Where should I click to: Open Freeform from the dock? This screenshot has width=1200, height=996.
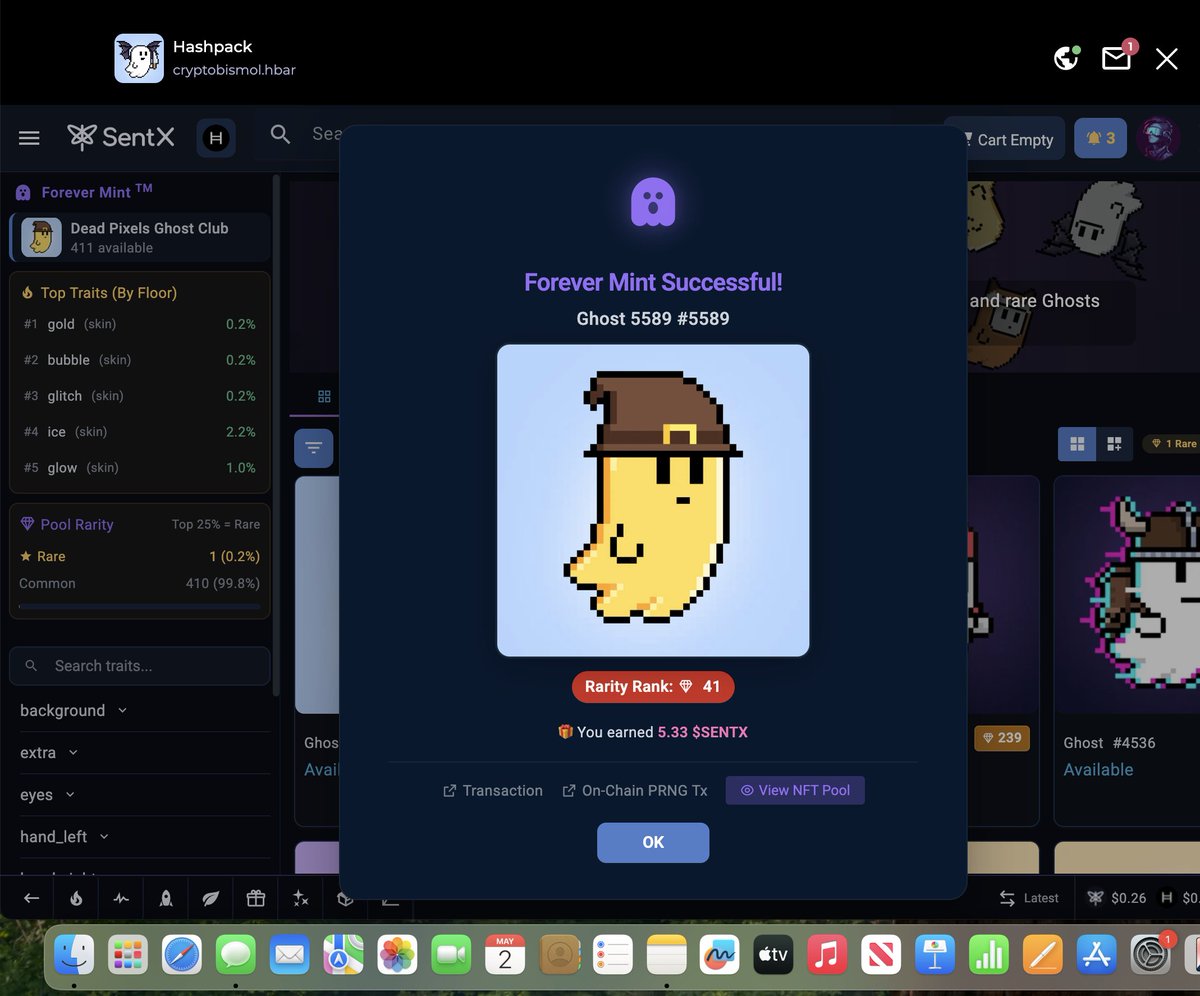click(x=719, y=955)
